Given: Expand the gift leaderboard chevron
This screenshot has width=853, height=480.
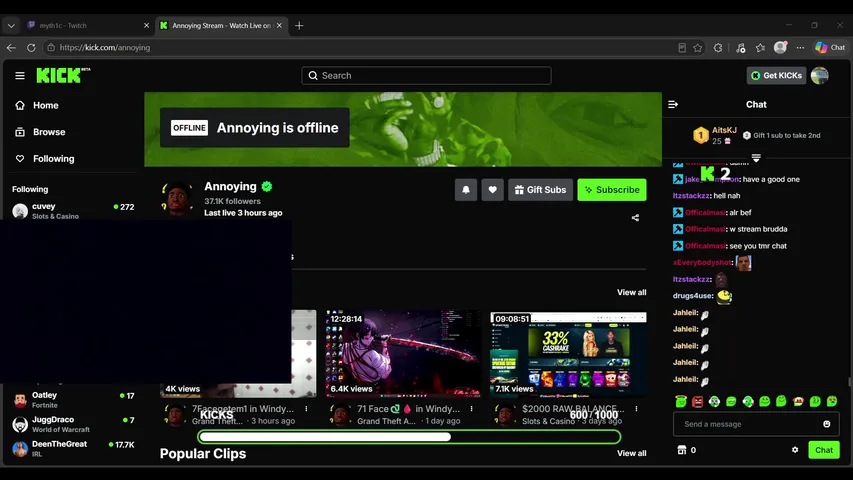Looking at the screenshot, I should click(x=756, y=158).
